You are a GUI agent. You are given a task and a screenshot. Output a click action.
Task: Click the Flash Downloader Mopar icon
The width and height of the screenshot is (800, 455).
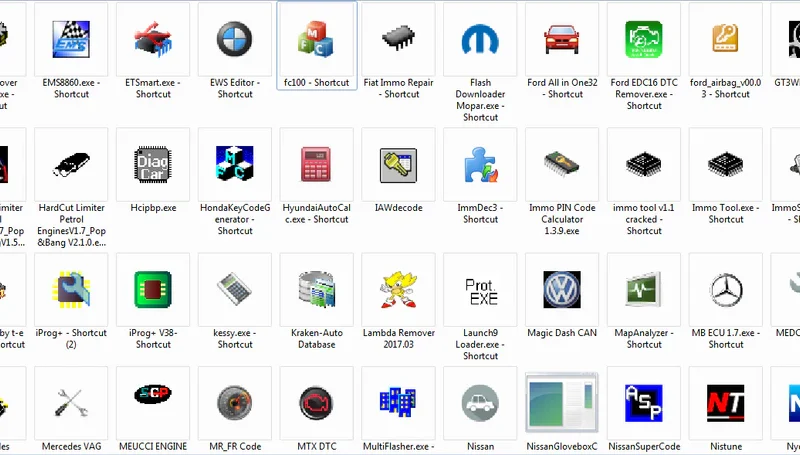[480, 40]
